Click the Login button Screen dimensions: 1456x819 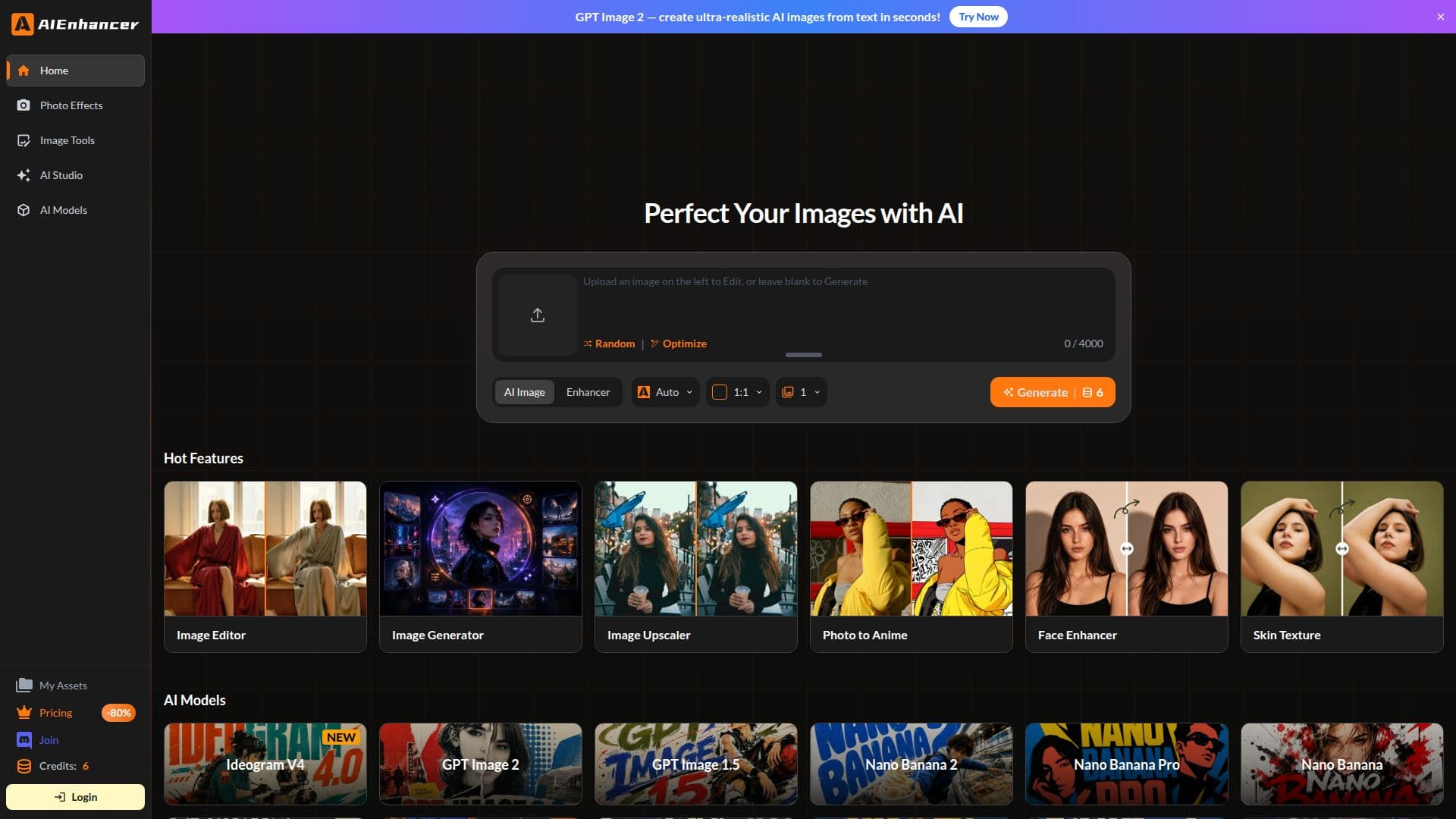75,797
